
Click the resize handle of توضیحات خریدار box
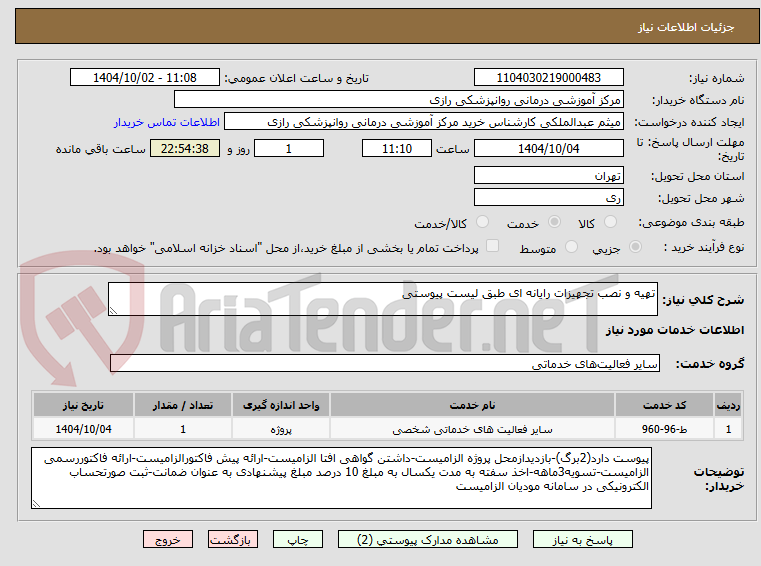click(x=36, y=504)
